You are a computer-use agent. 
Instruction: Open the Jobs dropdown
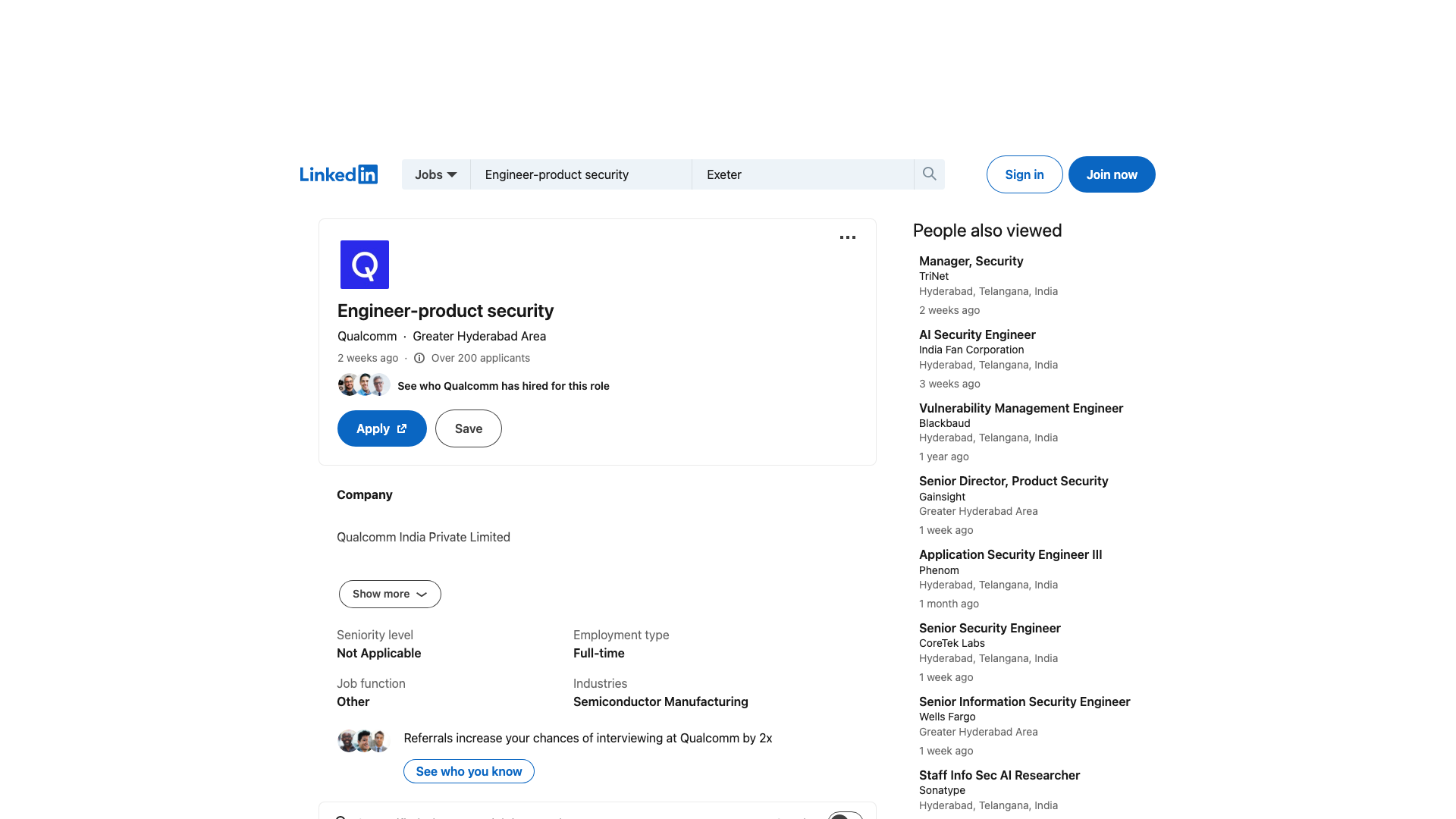click(x=436, y=174)
